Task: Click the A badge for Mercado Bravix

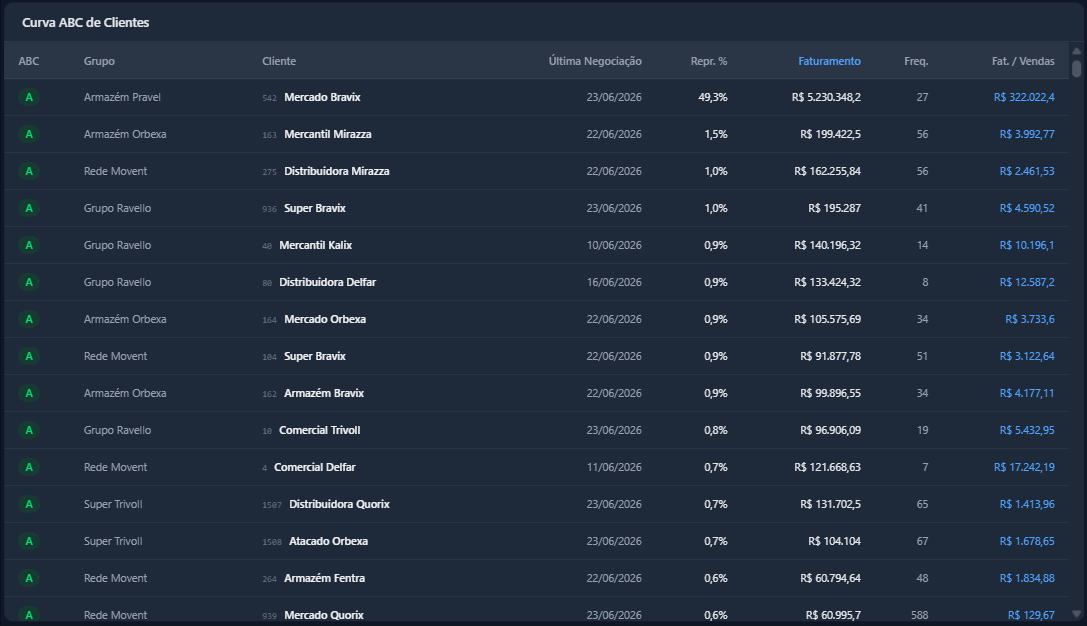Action: 29,97
